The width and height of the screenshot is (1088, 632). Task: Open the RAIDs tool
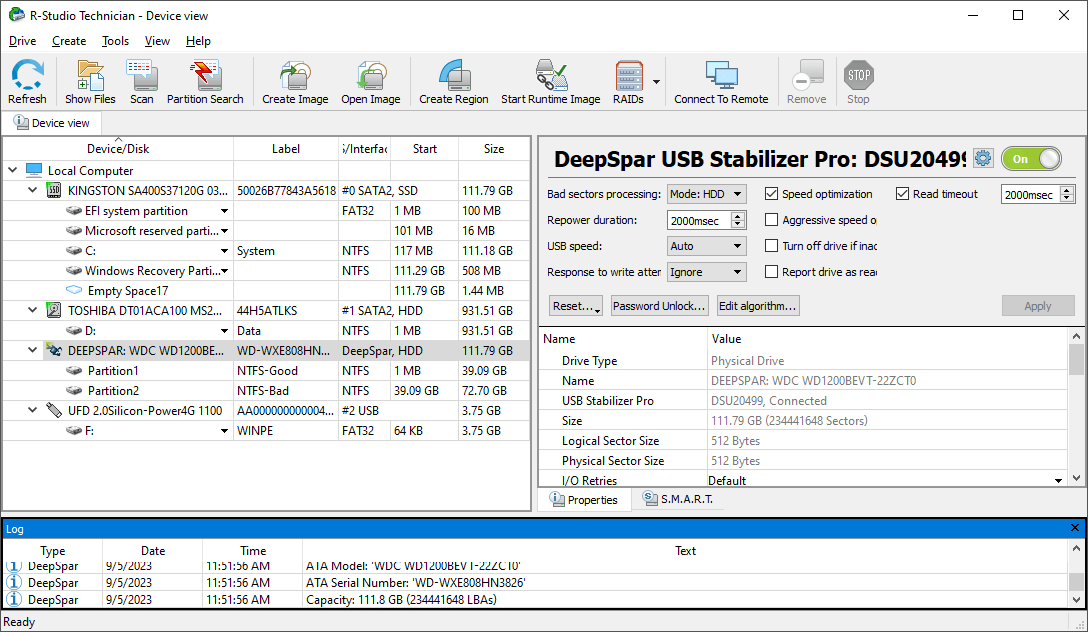[x=629, y=76]
